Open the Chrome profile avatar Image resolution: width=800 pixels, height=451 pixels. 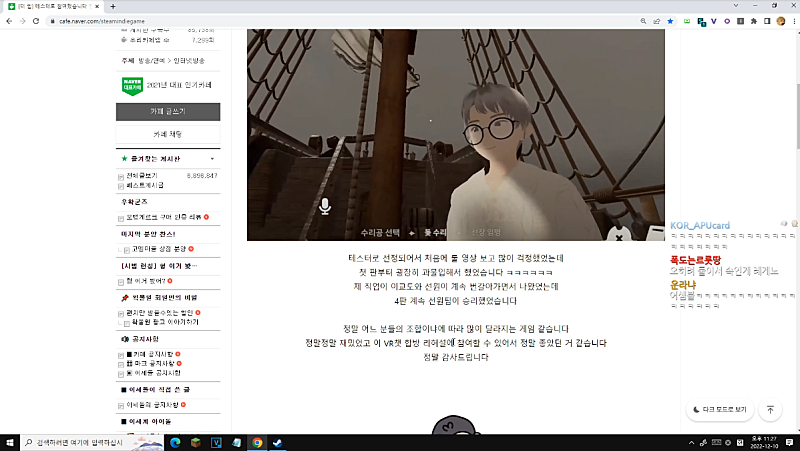point(781,21)
